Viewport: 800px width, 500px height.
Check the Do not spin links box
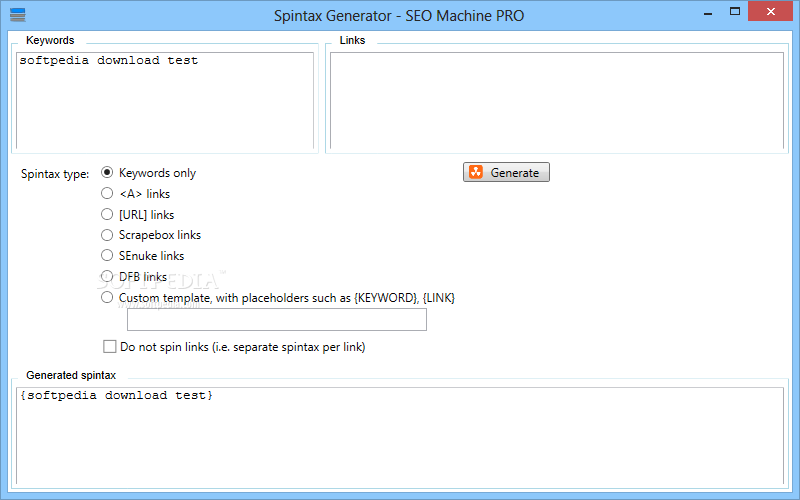(x=110, y=347)
